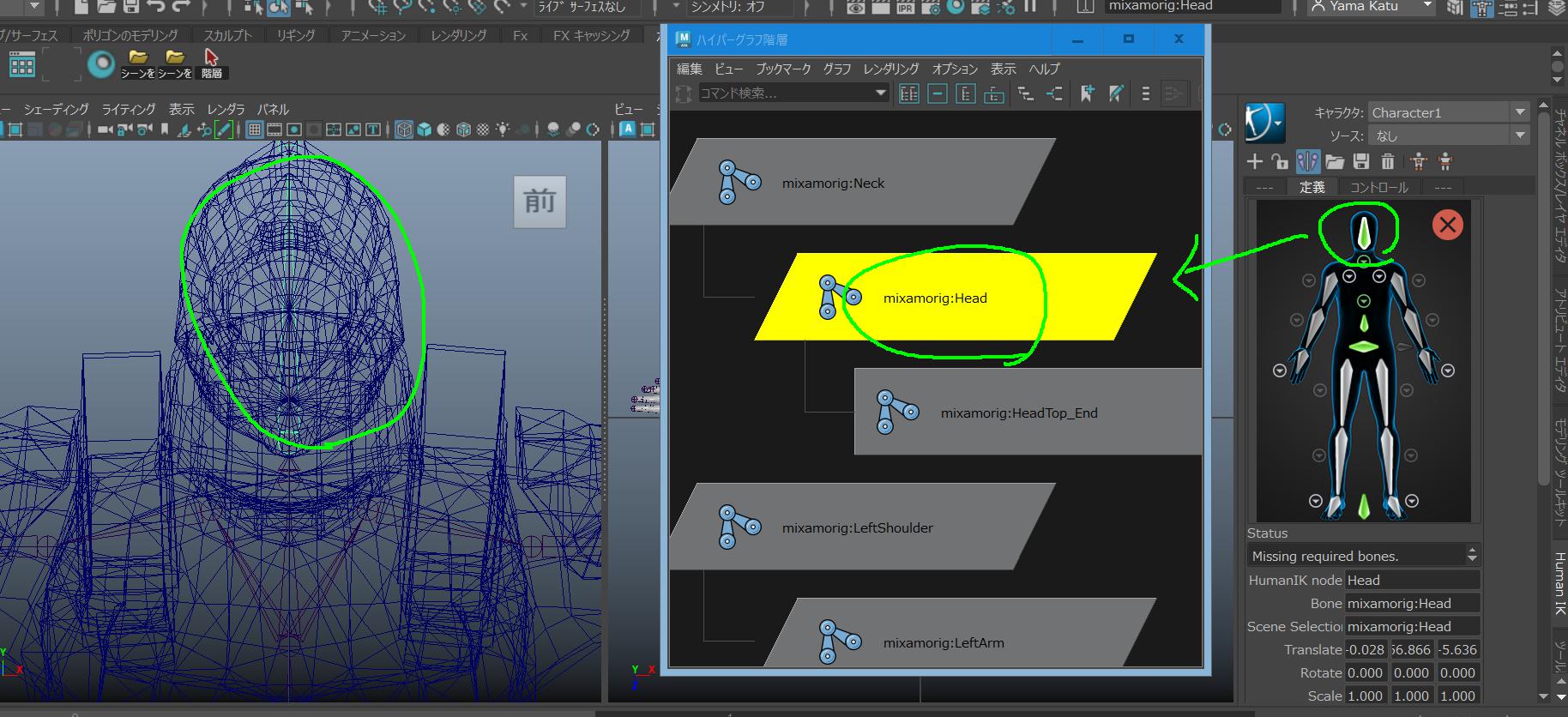Click the HumanIK node Head field
This screenshot has width=1568, height=717.
1413,580
